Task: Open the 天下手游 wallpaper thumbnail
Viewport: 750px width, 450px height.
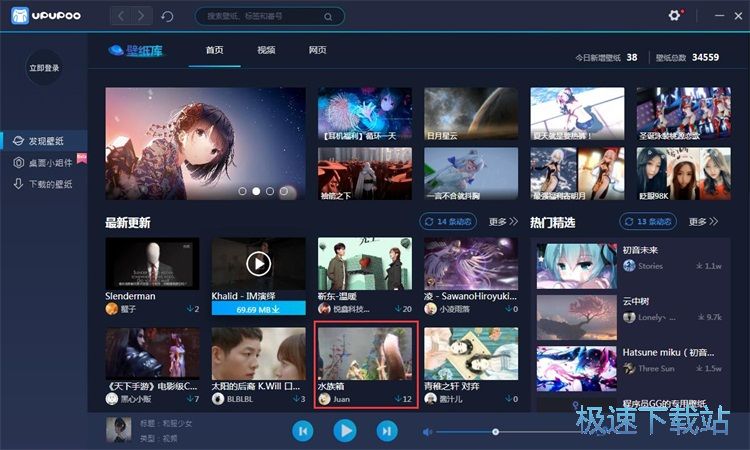Action: pos(152,353)
